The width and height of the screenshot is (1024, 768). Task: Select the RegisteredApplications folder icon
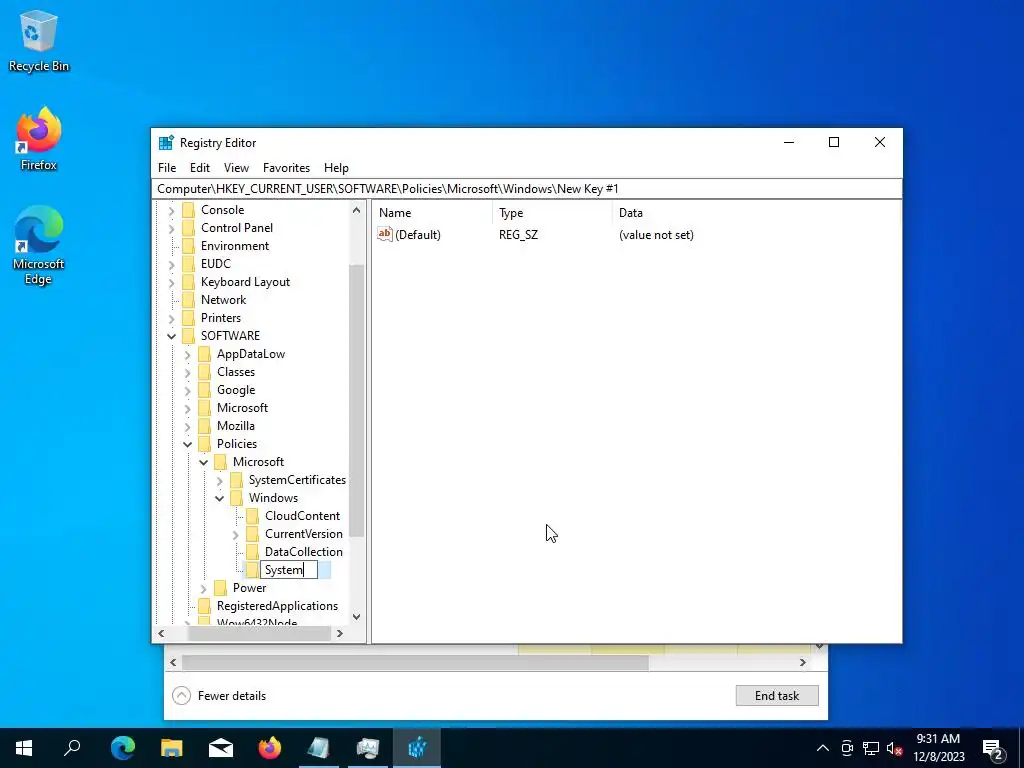[x=204, y=605]
